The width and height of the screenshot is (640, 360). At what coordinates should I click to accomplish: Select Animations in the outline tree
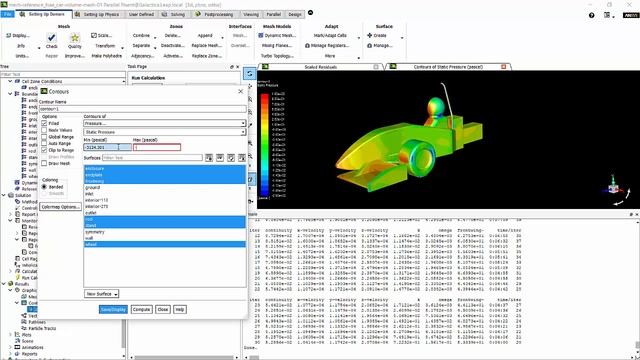[32, 347]
